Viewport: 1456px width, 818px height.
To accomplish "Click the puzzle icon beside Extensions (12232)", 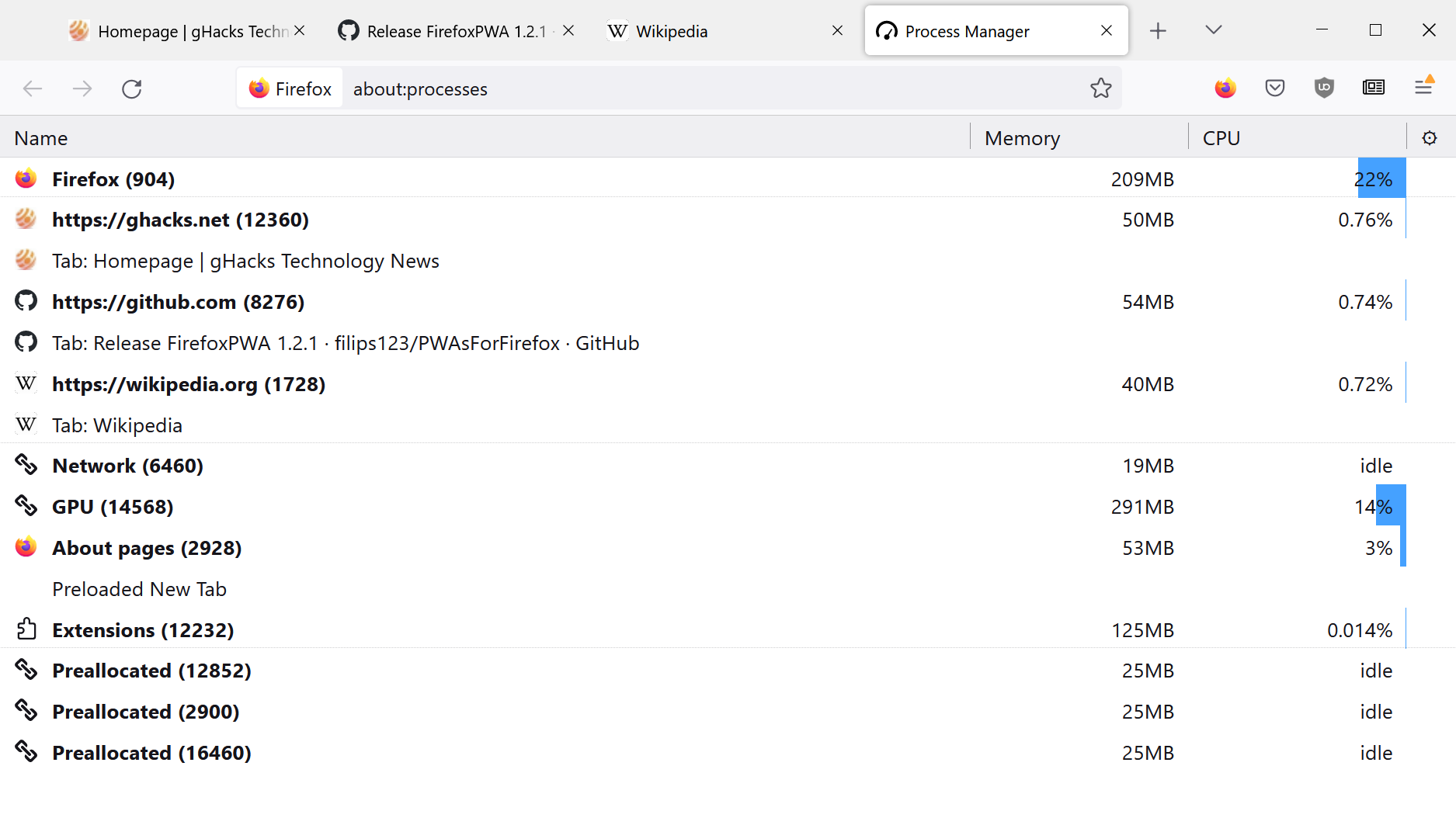I will click(x=26, y=629).
